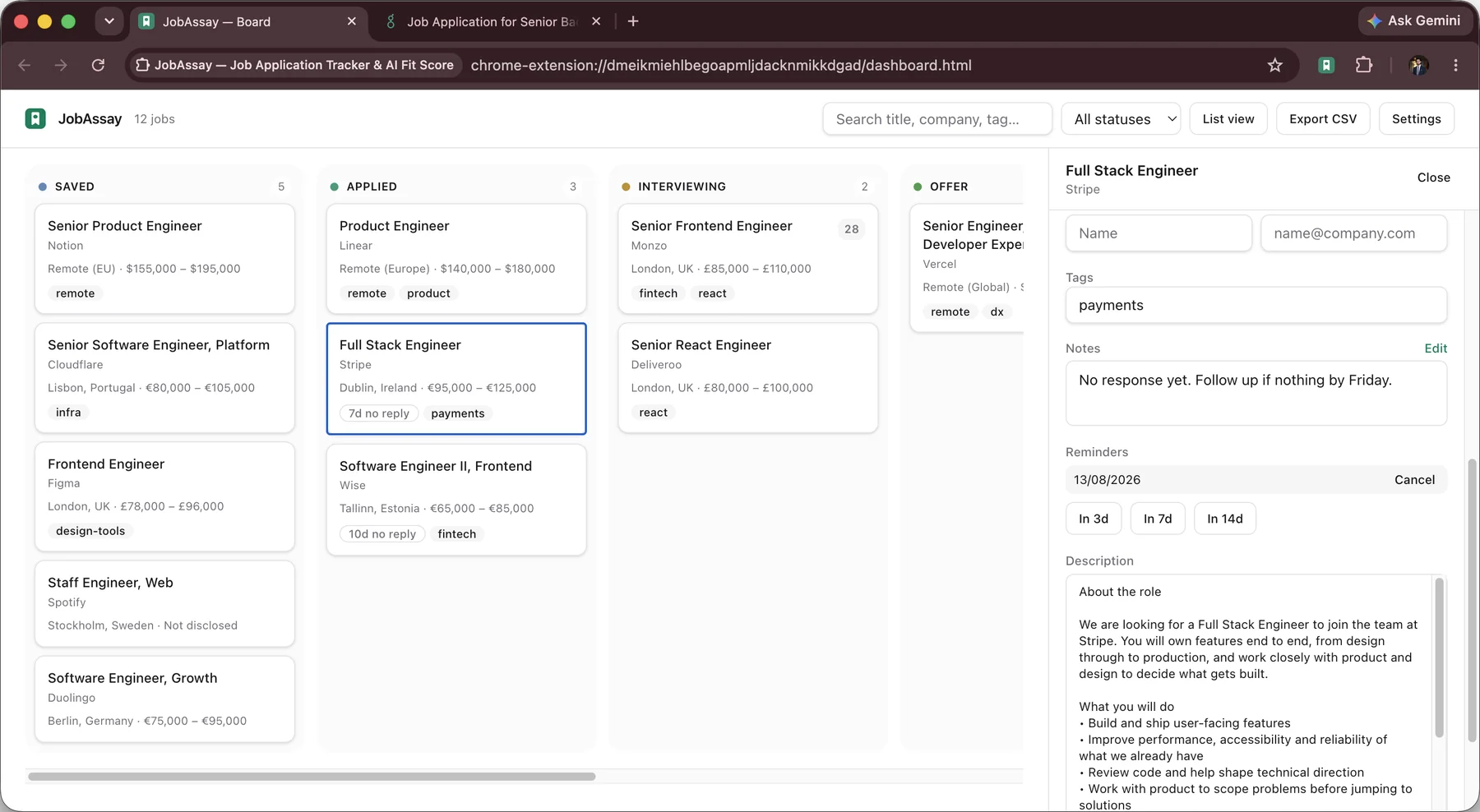Open the Product Engineer card at Linear
The image size is (1480, 812).
point(456,259)
